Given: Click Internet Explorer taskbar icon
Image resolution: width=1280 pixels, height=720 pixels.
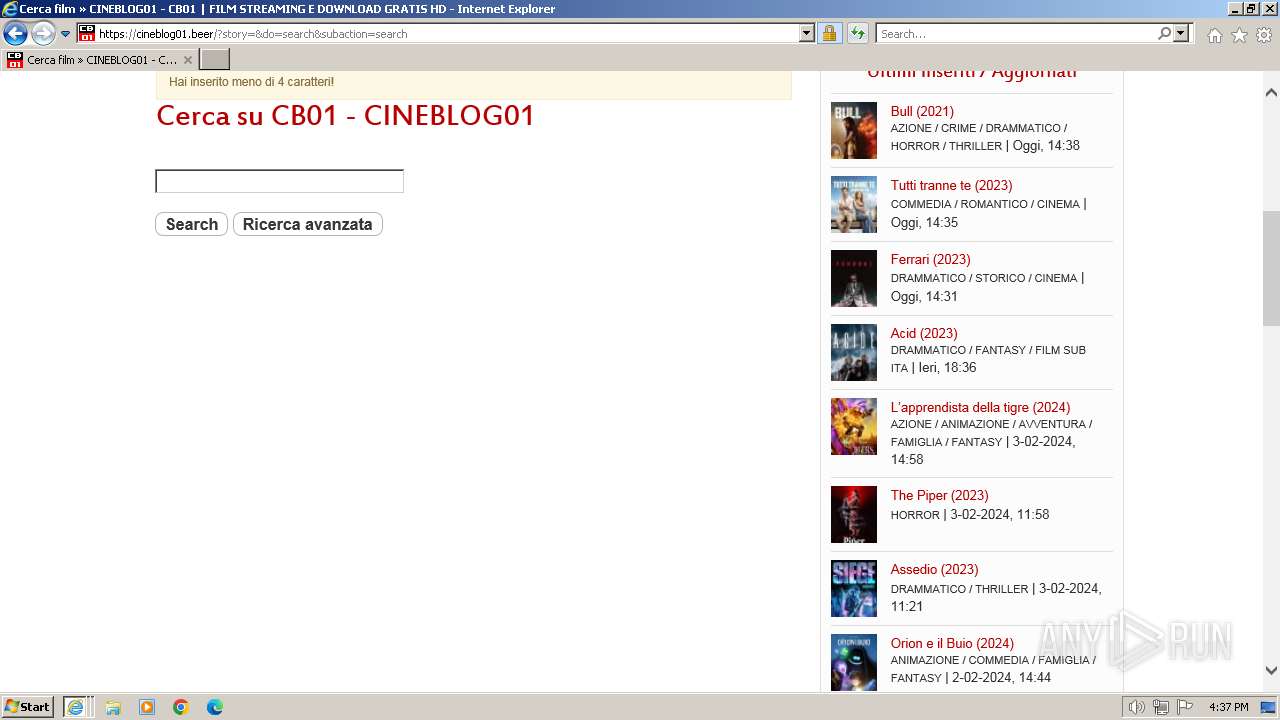Looking at the screenshot, I should click(x=77, y=707).
